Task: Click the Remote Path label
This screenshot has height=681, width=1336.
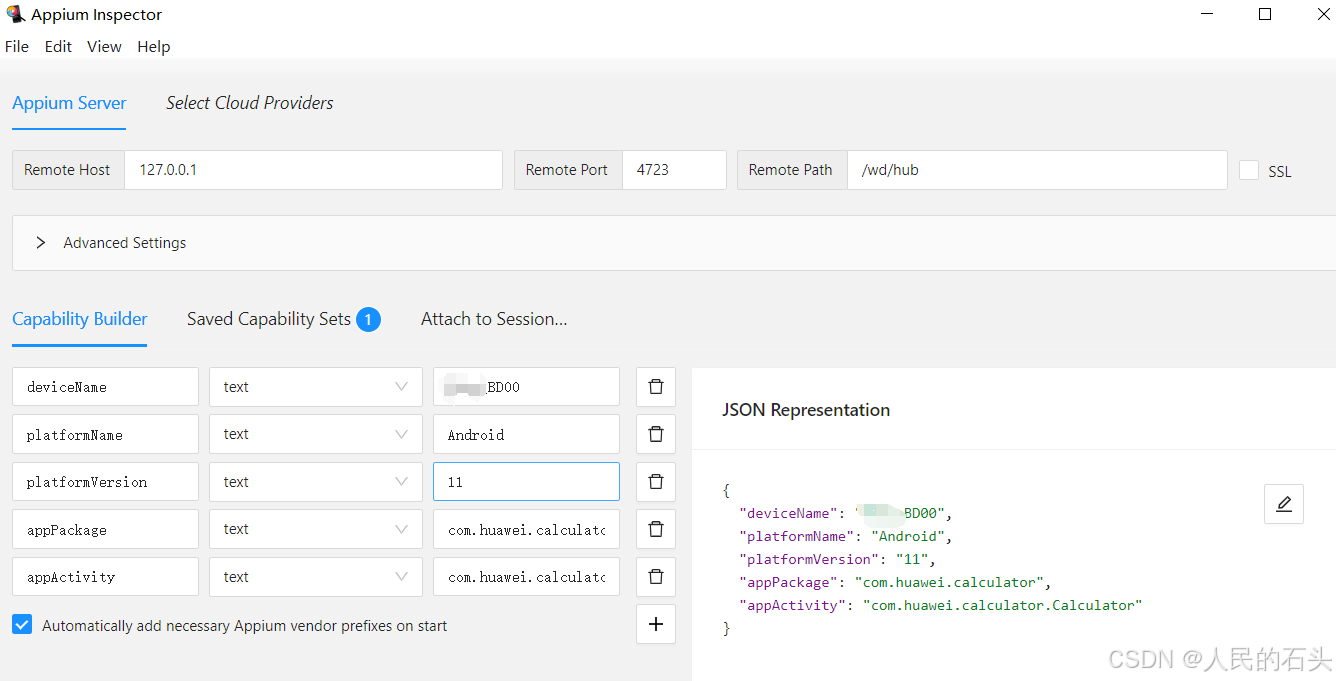Action: [x=790, y=170]
